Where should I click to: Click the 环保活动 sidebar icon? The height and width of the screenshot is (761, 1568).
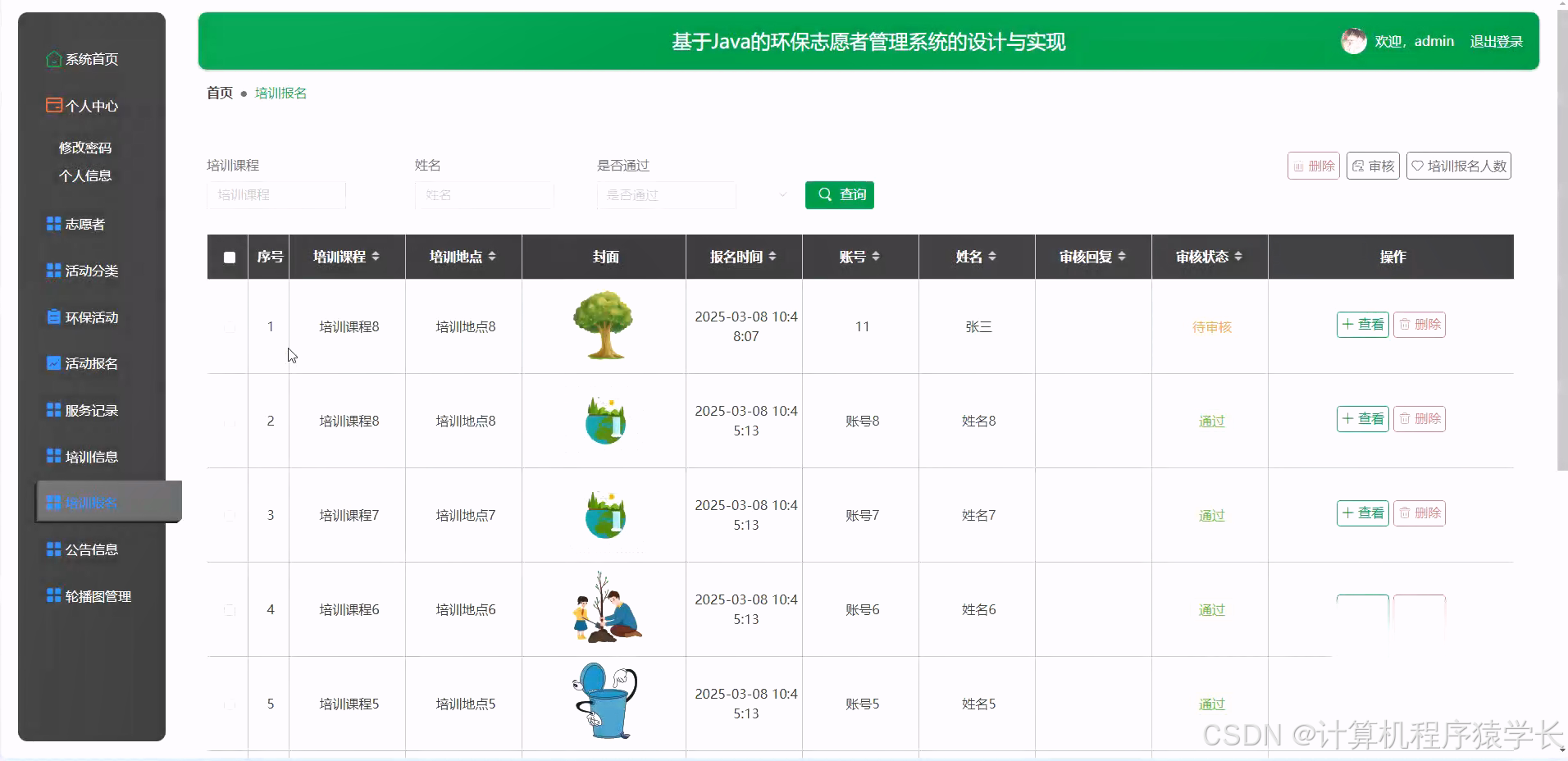click(x=52, y=317)
